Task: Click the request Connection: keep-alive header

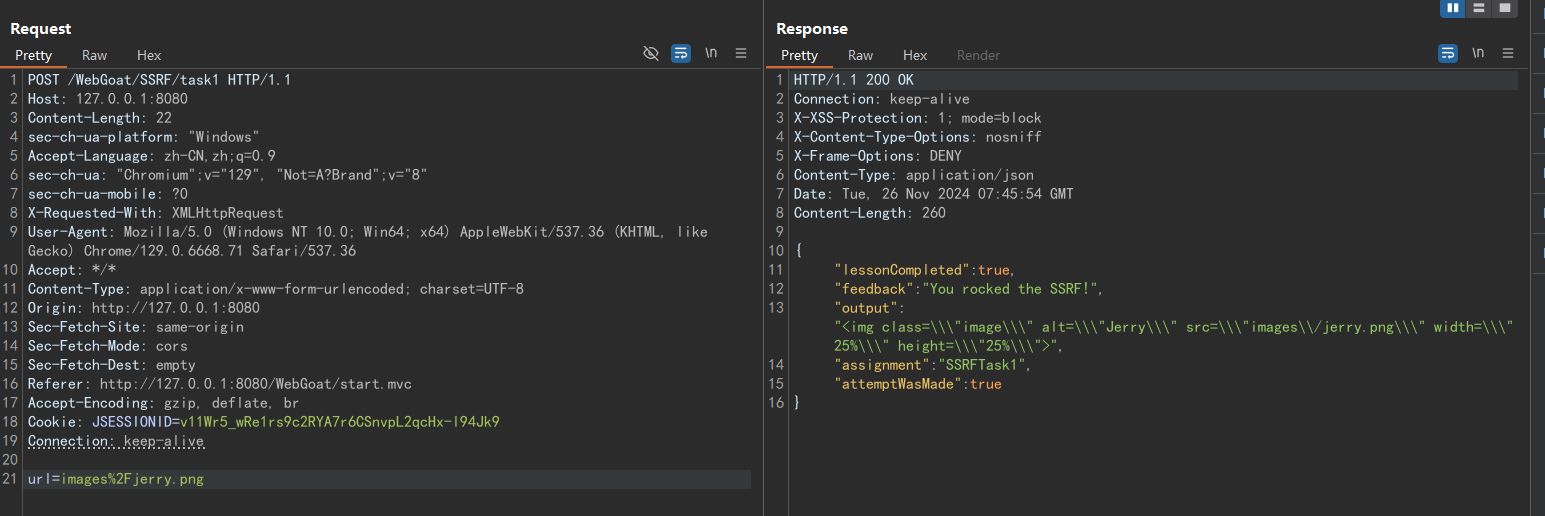Action: click(x=115, y=441)
